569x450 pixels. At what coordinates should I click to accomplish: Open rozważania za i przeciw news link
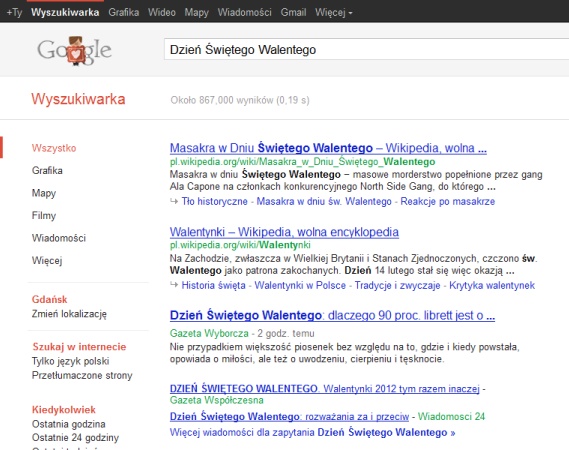click(289, 416)
